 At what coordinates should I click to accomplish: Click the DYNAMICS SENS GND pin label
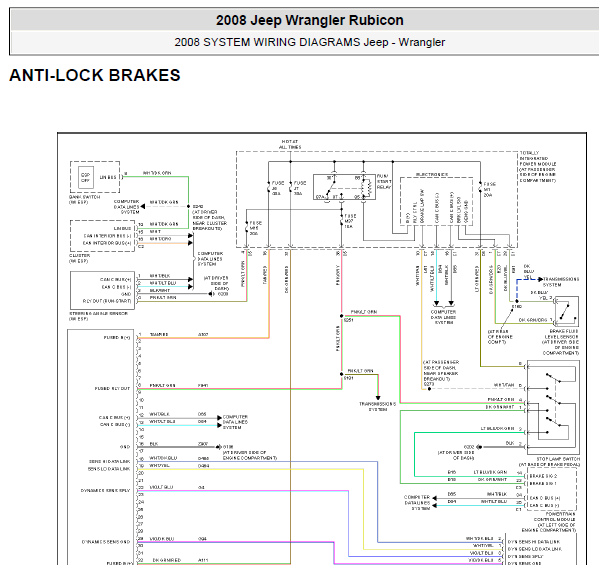[106, 542]
